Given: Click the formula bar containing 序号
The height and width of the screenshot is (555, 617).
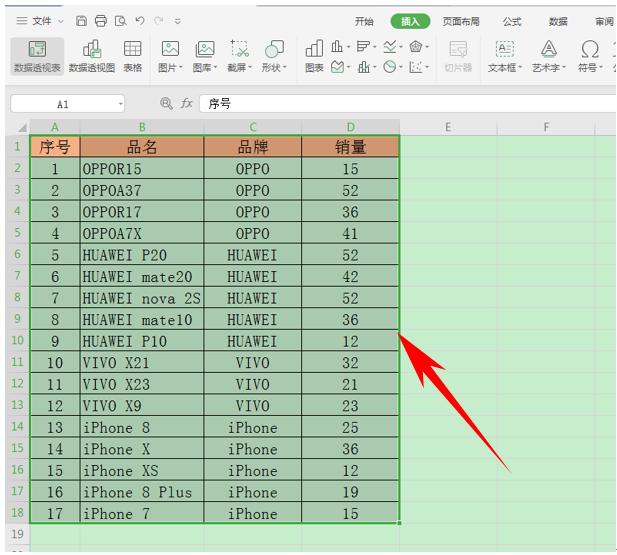Looking at the screenshot, I should tap(407, 104).
